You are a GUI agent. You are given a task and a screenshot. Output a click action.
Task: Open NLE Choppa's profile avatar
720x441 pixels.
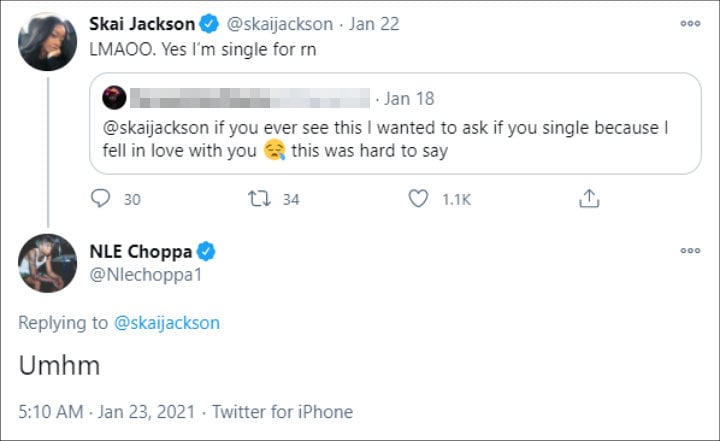click(x=47, y=263)
